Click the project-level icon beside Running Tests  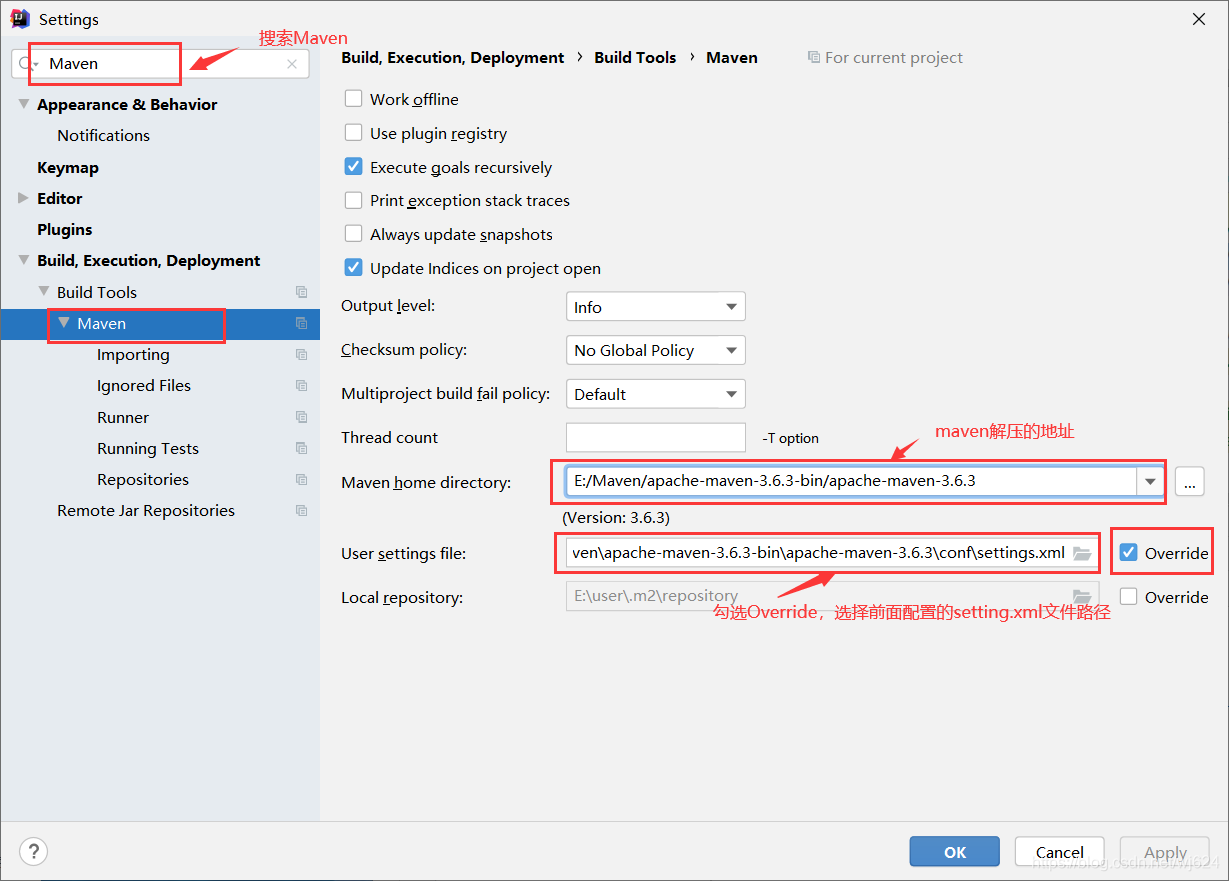(301, 448)
